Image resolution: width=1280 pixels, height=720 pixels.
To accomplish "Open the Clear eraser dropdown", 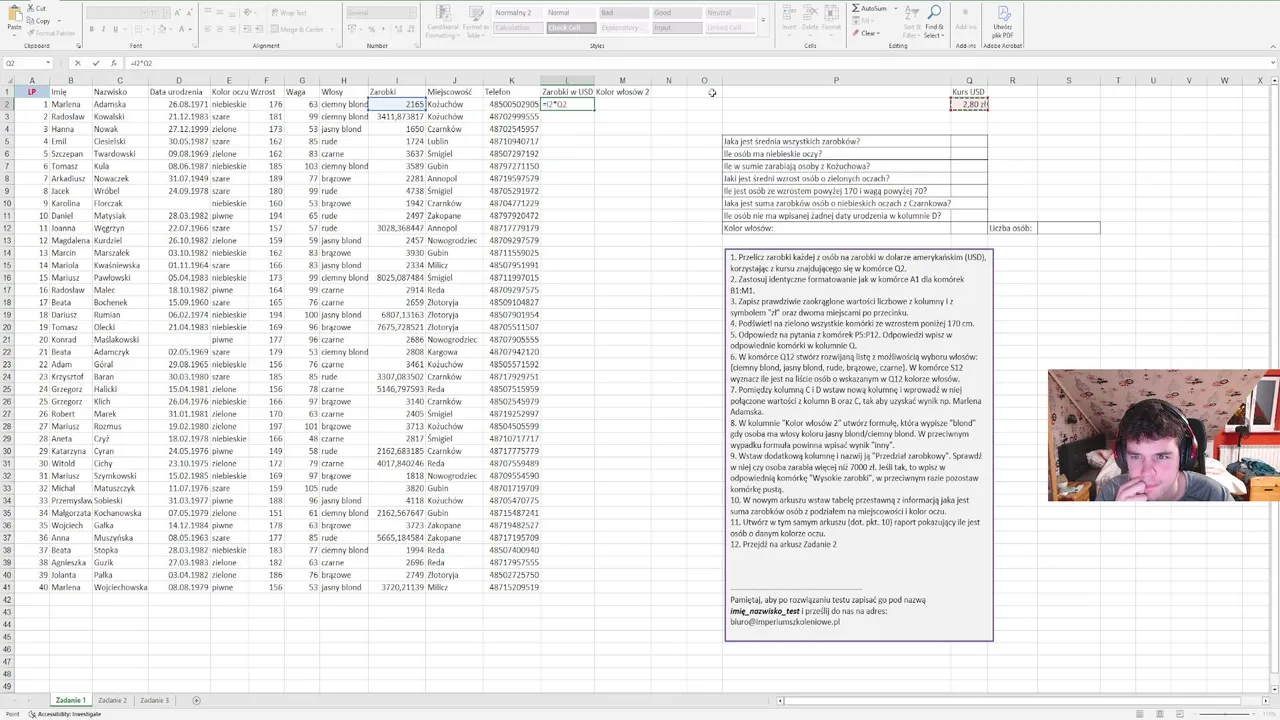I will 866,33.
